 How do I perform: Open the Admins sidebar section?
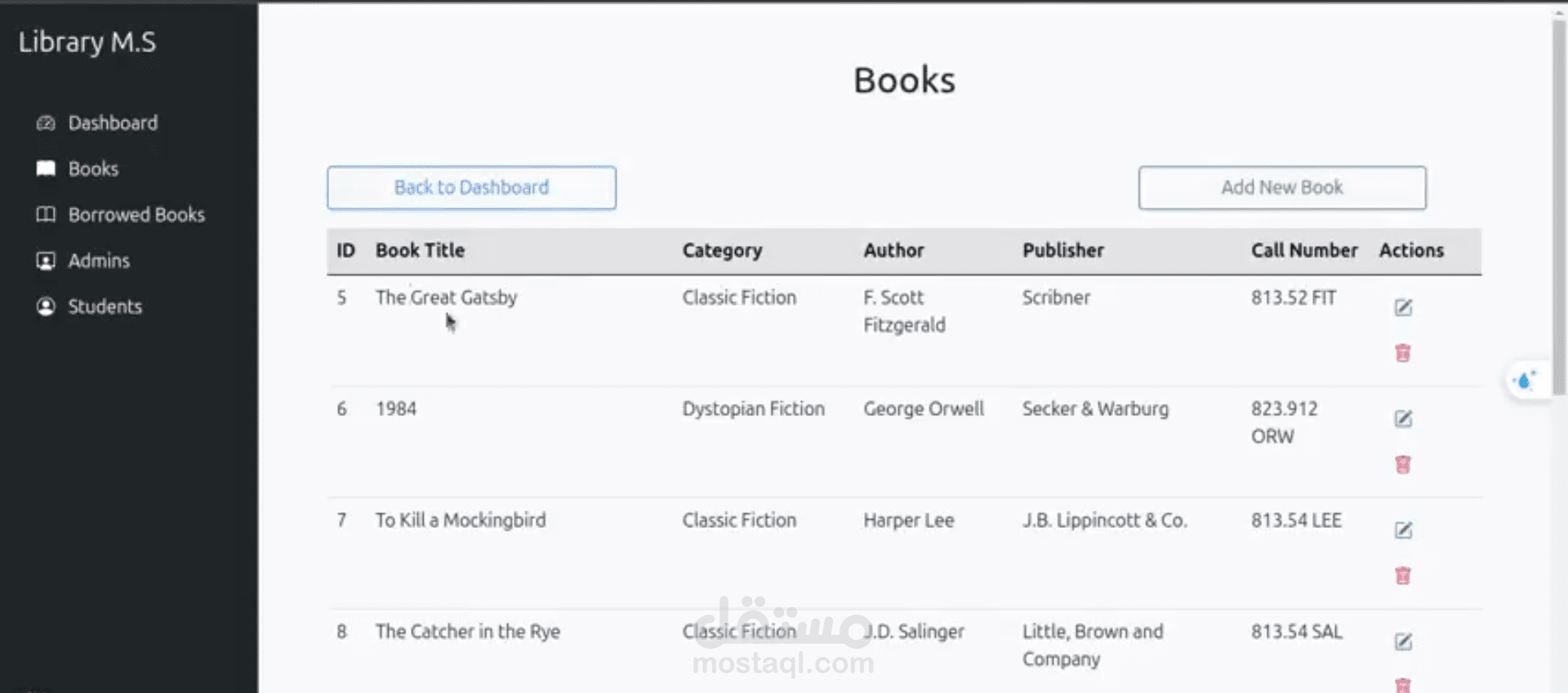click(99, 261)
